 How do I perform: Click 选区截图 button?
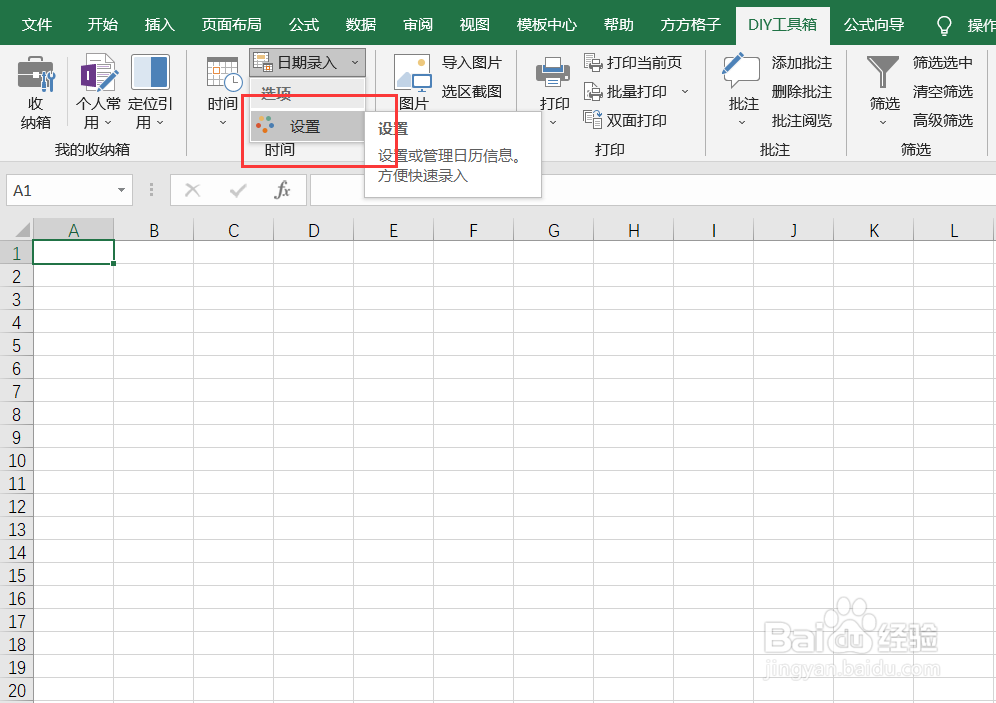click(x=471, y=92)
